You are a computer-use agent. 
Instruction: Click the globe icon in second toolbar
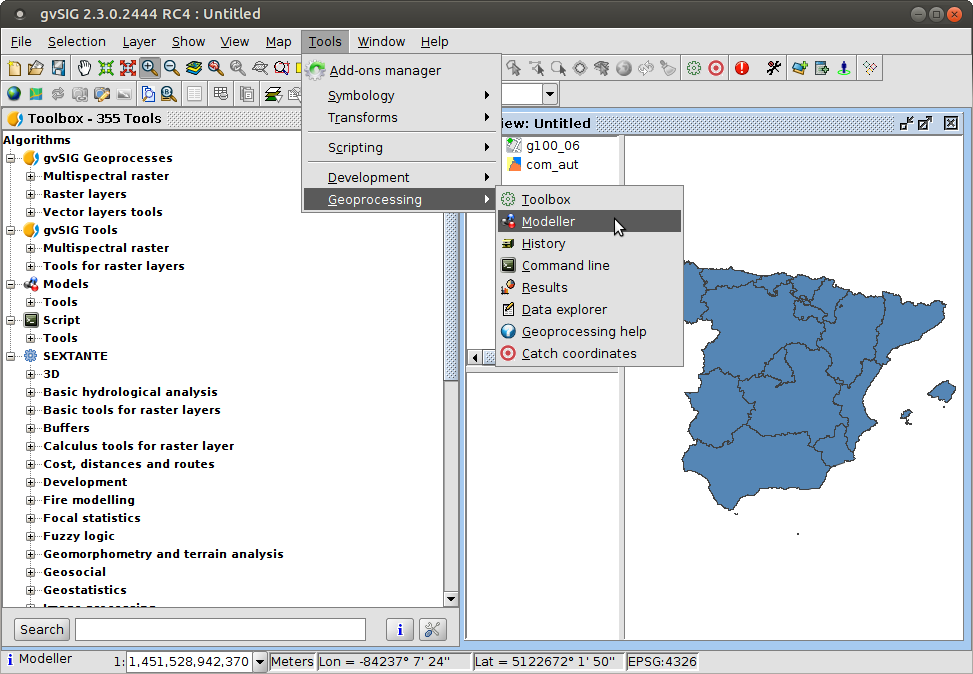14,94
